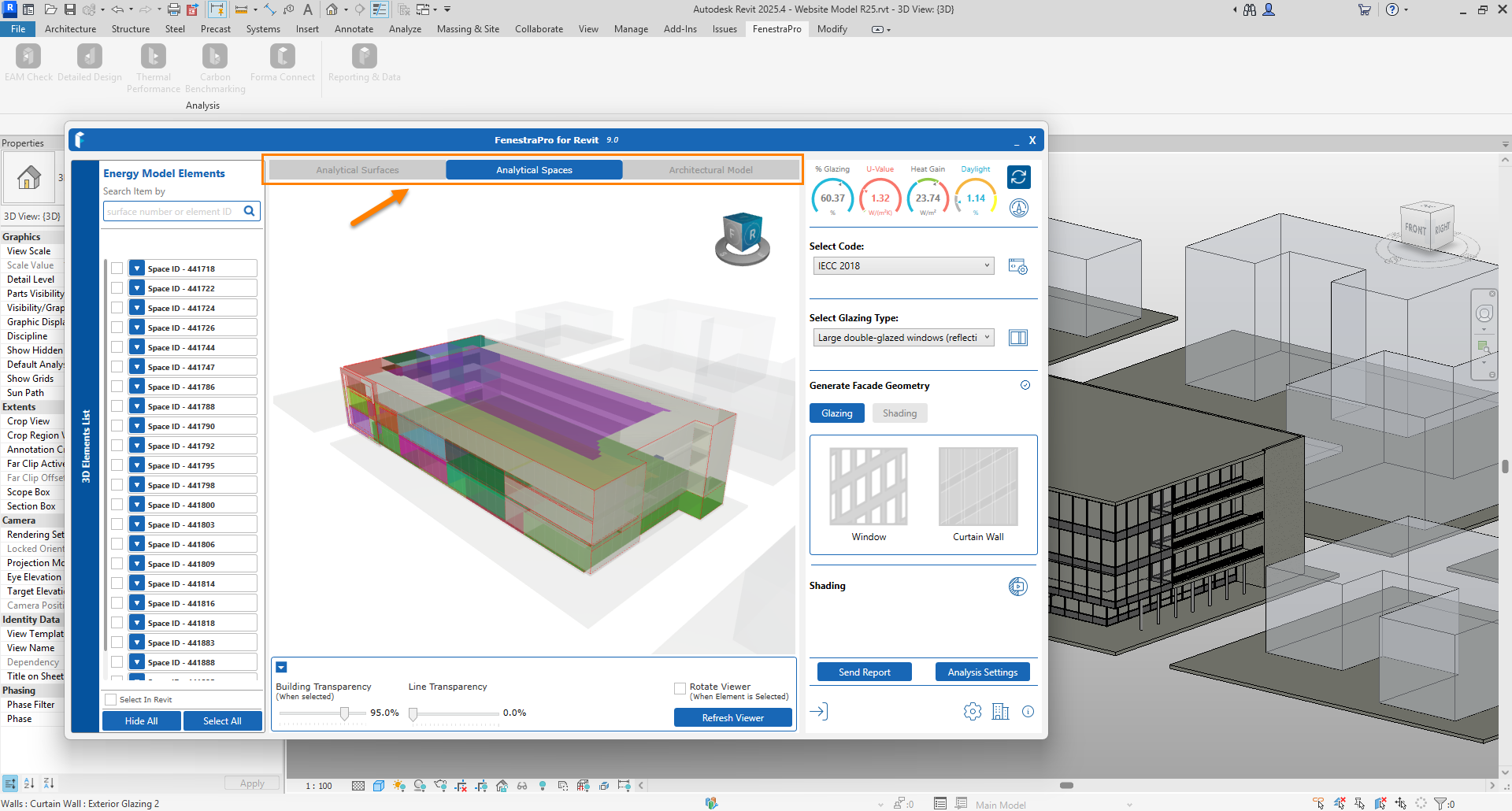Enable the Select In Revit checkbox
The image size is (1512, 811).
[111, 699]
